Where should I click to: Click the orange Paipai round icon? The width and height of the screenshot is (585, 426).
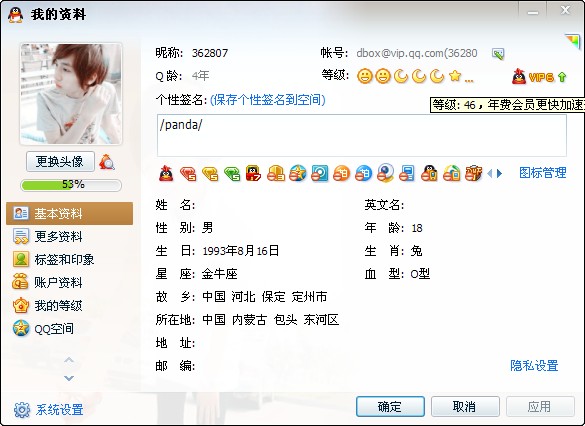[x=341, y=173]
